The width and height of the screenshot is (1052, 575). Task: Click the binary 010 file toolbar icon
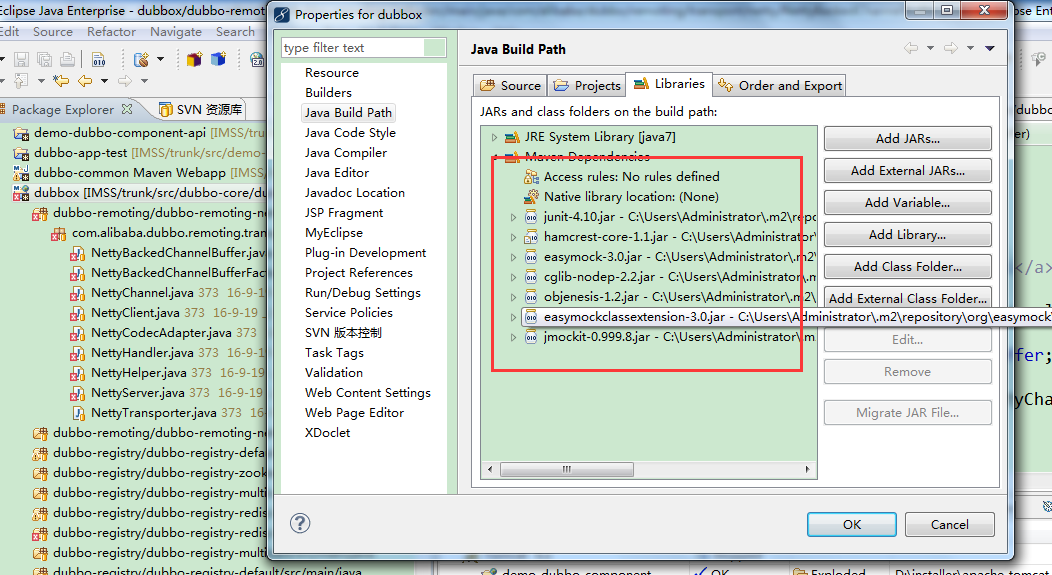(x=99, y=60)
